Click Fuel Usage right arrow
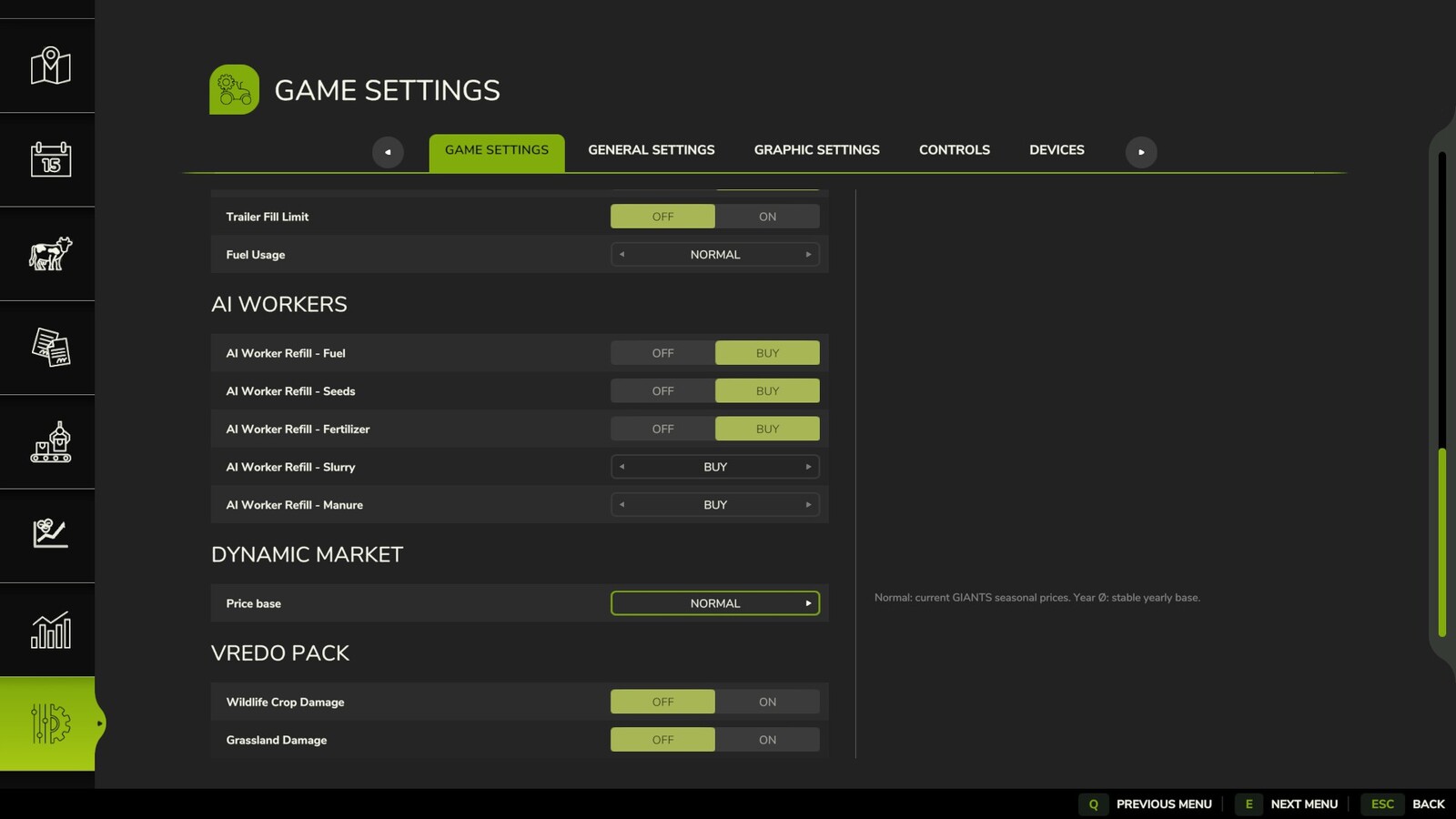 808,255
